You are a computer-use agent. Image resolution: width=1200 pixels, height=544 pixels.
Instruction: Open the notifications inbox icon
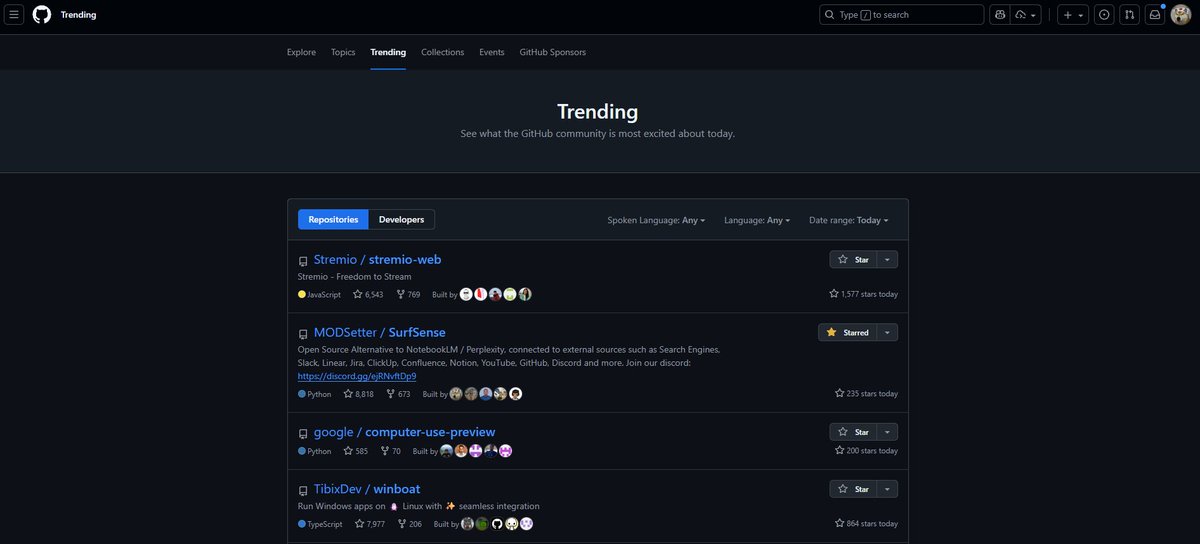[x=1155, y=15]
